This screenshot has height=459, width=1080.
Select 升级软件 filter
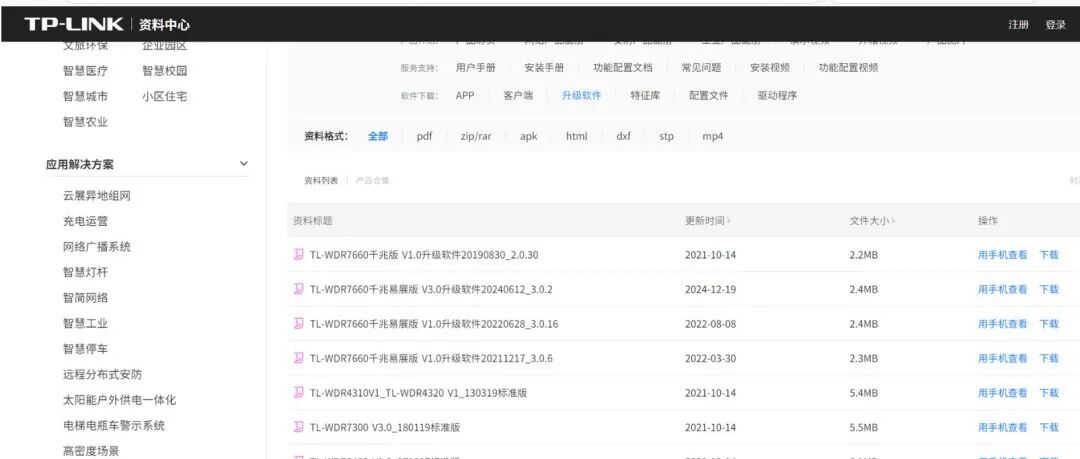coord(581,96)
